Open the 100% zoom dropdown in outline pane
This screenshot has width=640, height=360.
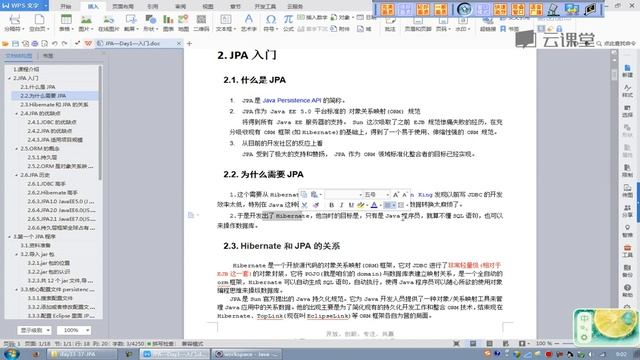coord(74,330)
